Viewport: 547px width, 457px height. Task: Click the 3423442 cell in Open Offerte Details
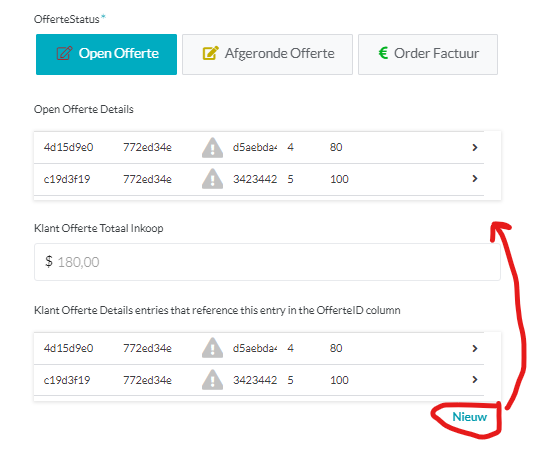tap(255, 179)
